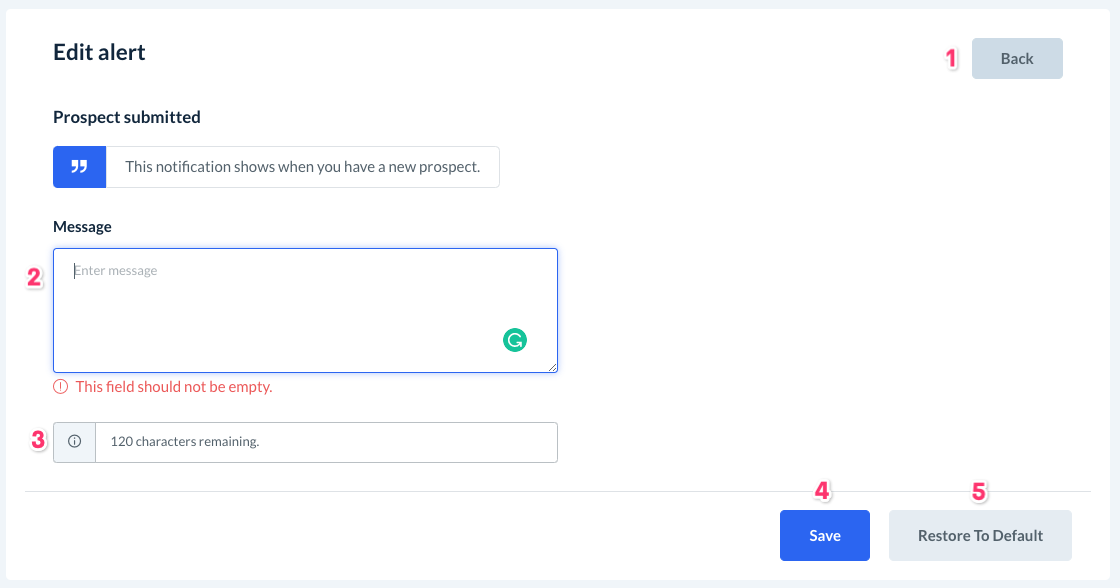Click the green Grammarly icon in the message box
This screenshot has width=1120, height=588.
click(x=514, y=340)
